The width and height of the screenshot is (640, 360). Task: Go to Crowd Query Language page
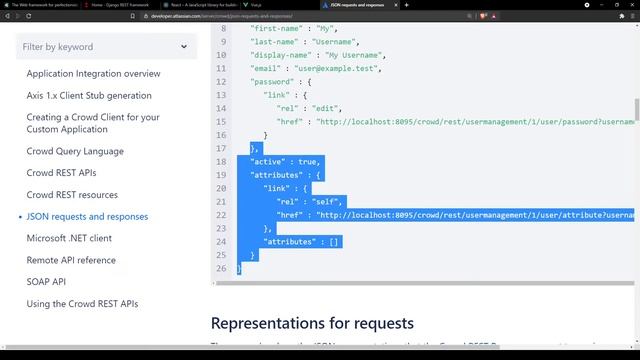coord(75,151)
